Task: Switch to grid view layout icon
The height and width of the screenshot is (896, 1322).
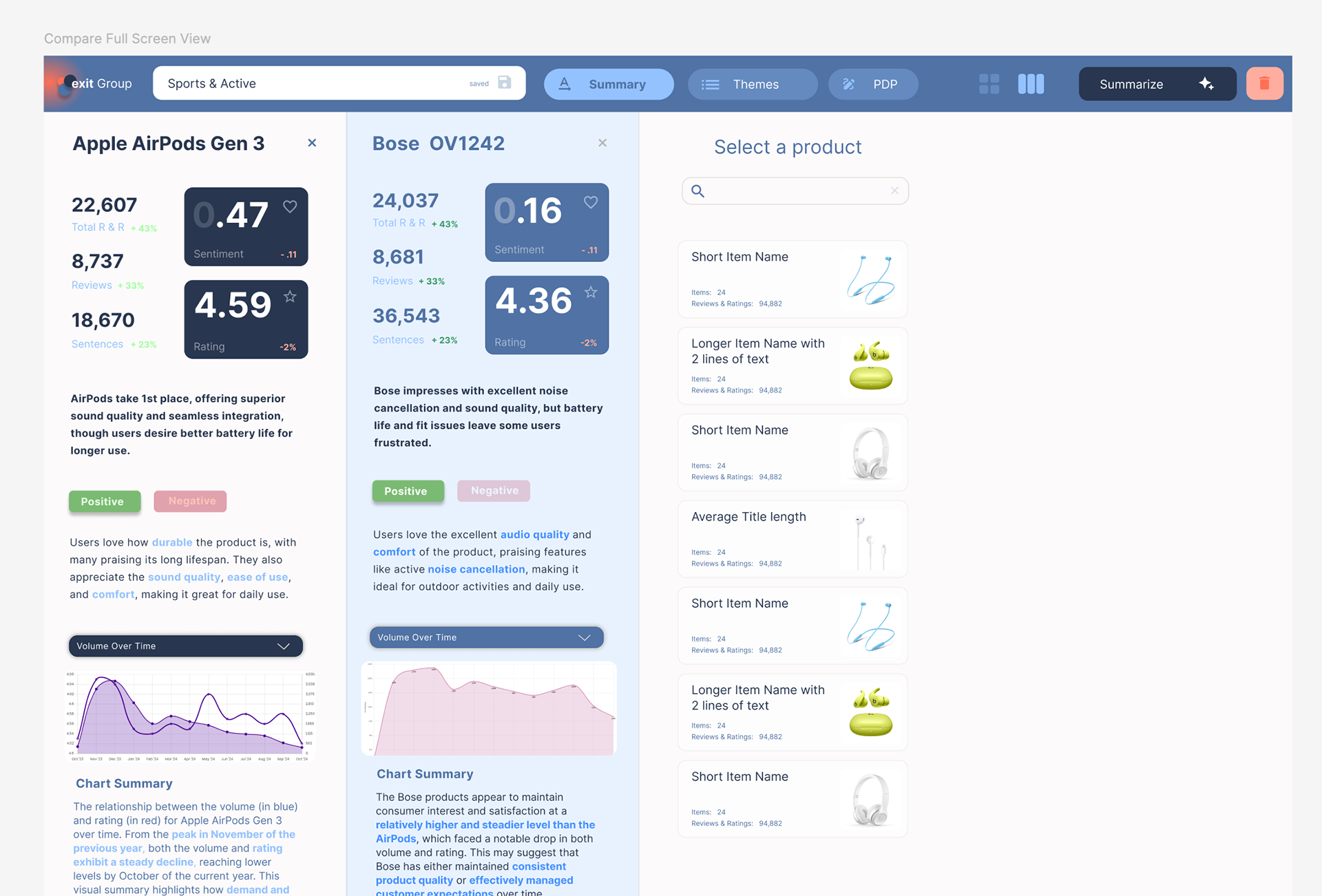Action: (989, 84)
